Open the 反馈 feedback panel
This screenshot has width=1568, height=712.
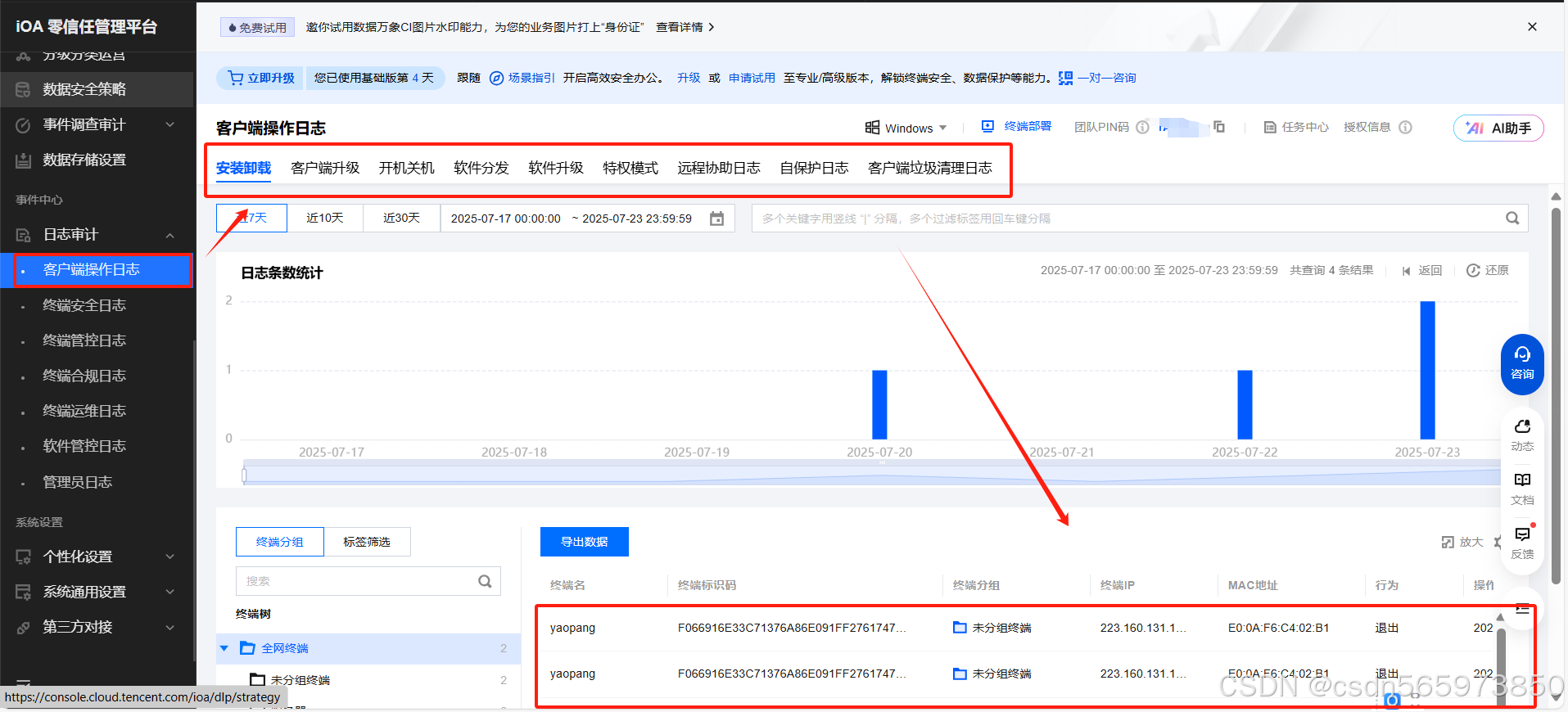(x=1522, y=543)
